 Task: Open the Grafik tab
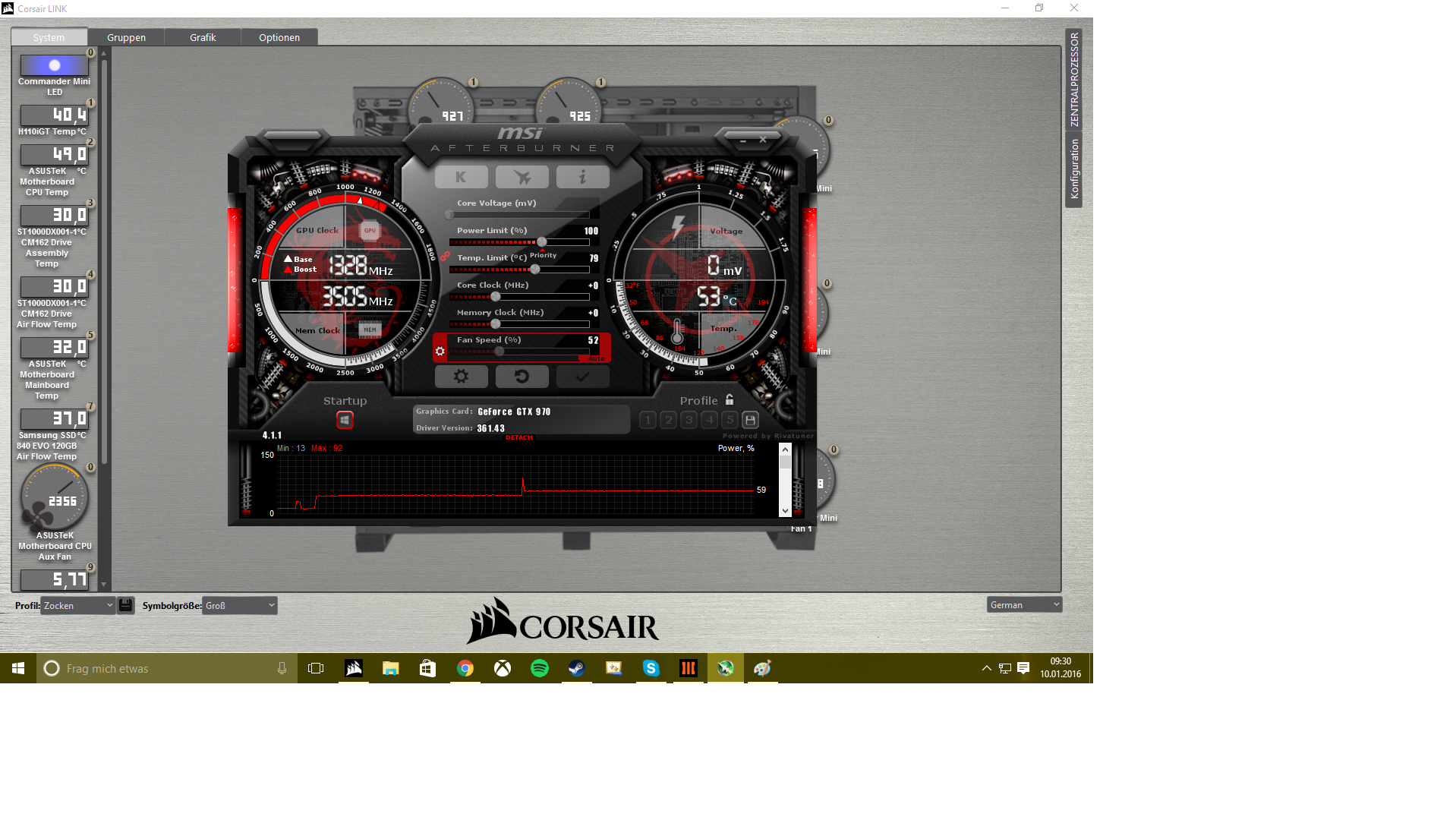point(203,37)
